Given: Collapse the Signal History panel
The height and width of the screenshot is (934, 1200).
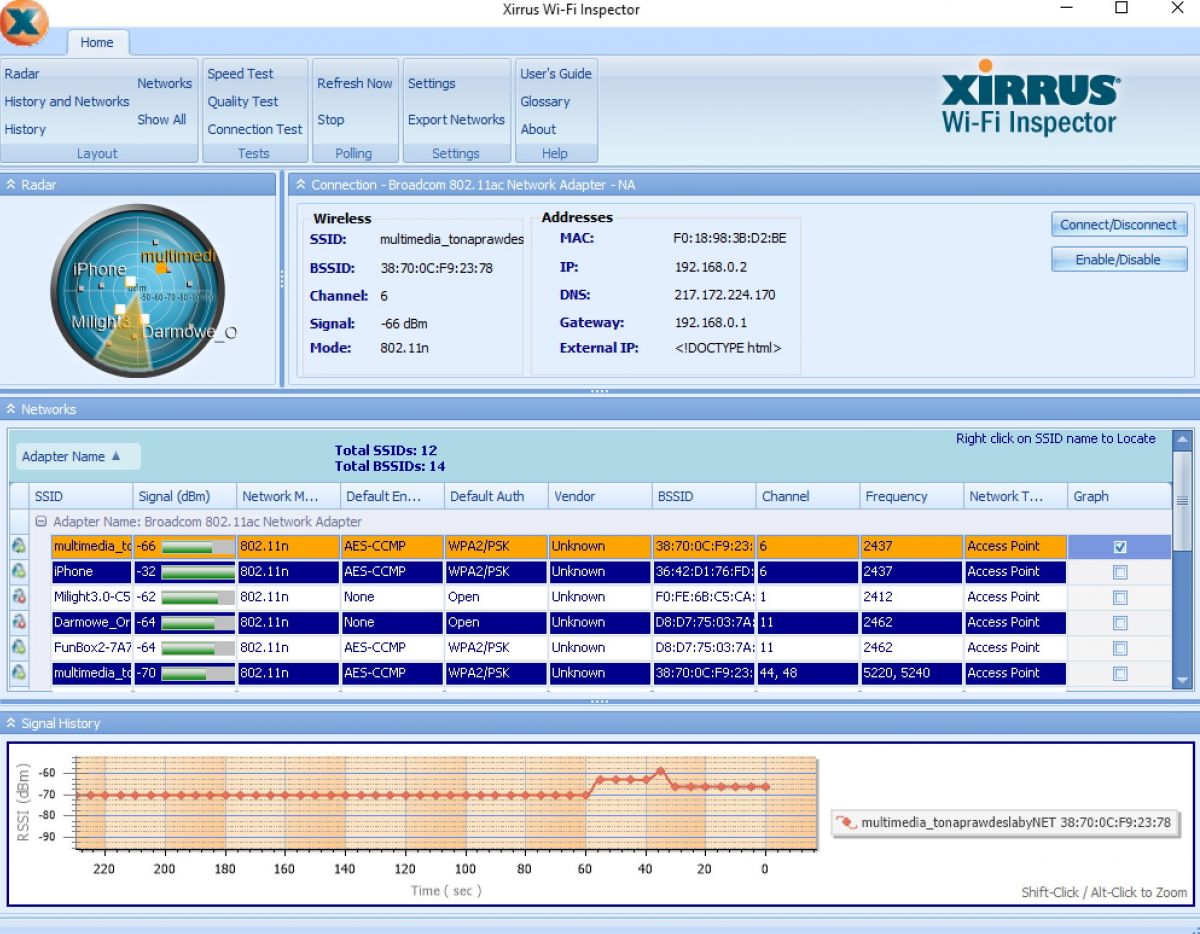Looking at the screenshot, I should [x=12, y=723].
